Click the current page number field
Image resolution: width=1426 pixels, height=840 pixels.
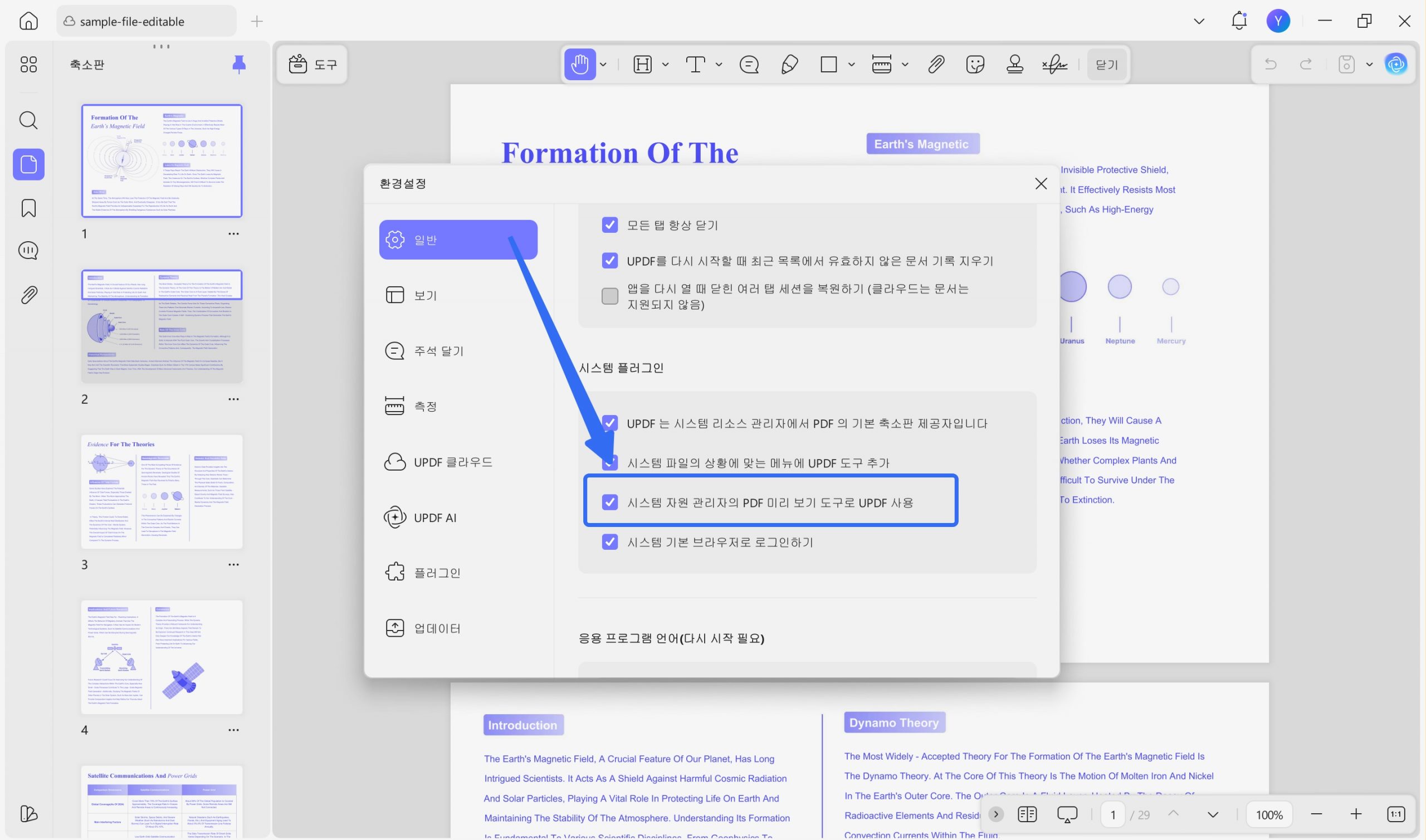[1113, 814]
